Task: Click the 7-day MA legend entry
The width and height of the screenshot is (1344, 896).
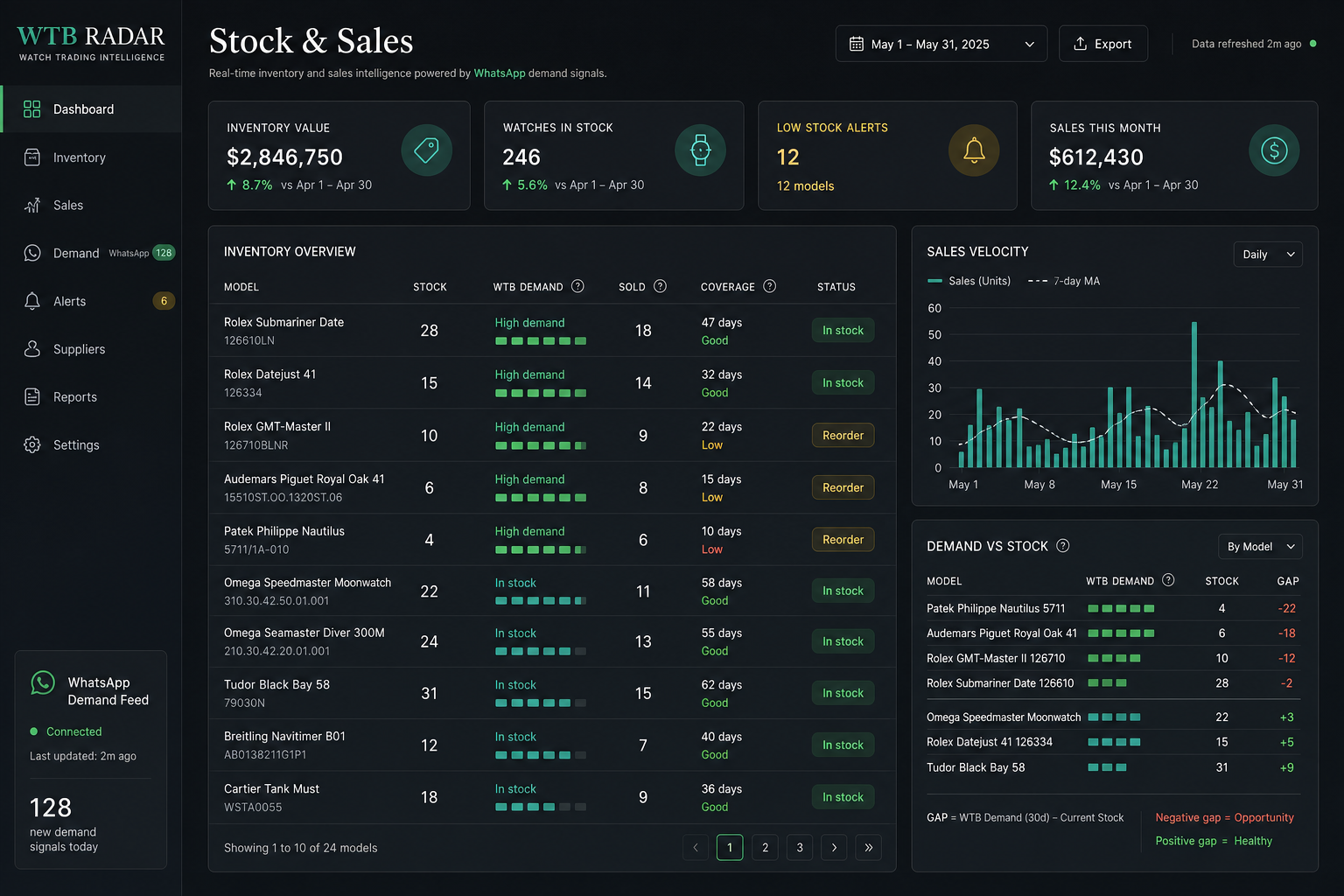Action: (1064, 281)
